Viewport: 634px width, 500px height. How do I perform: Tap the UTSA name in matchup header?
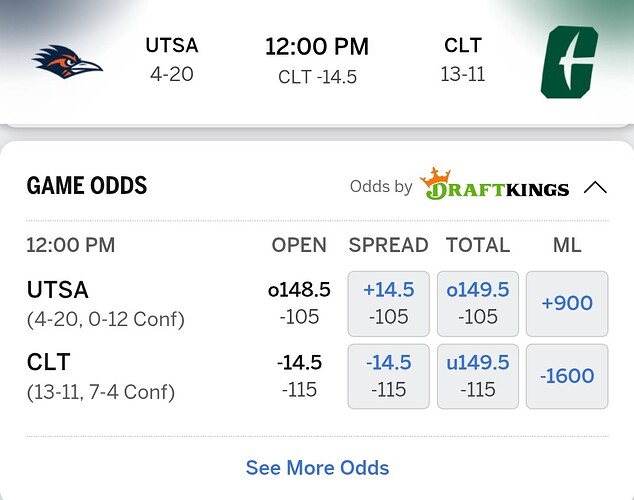pos(172,46)
